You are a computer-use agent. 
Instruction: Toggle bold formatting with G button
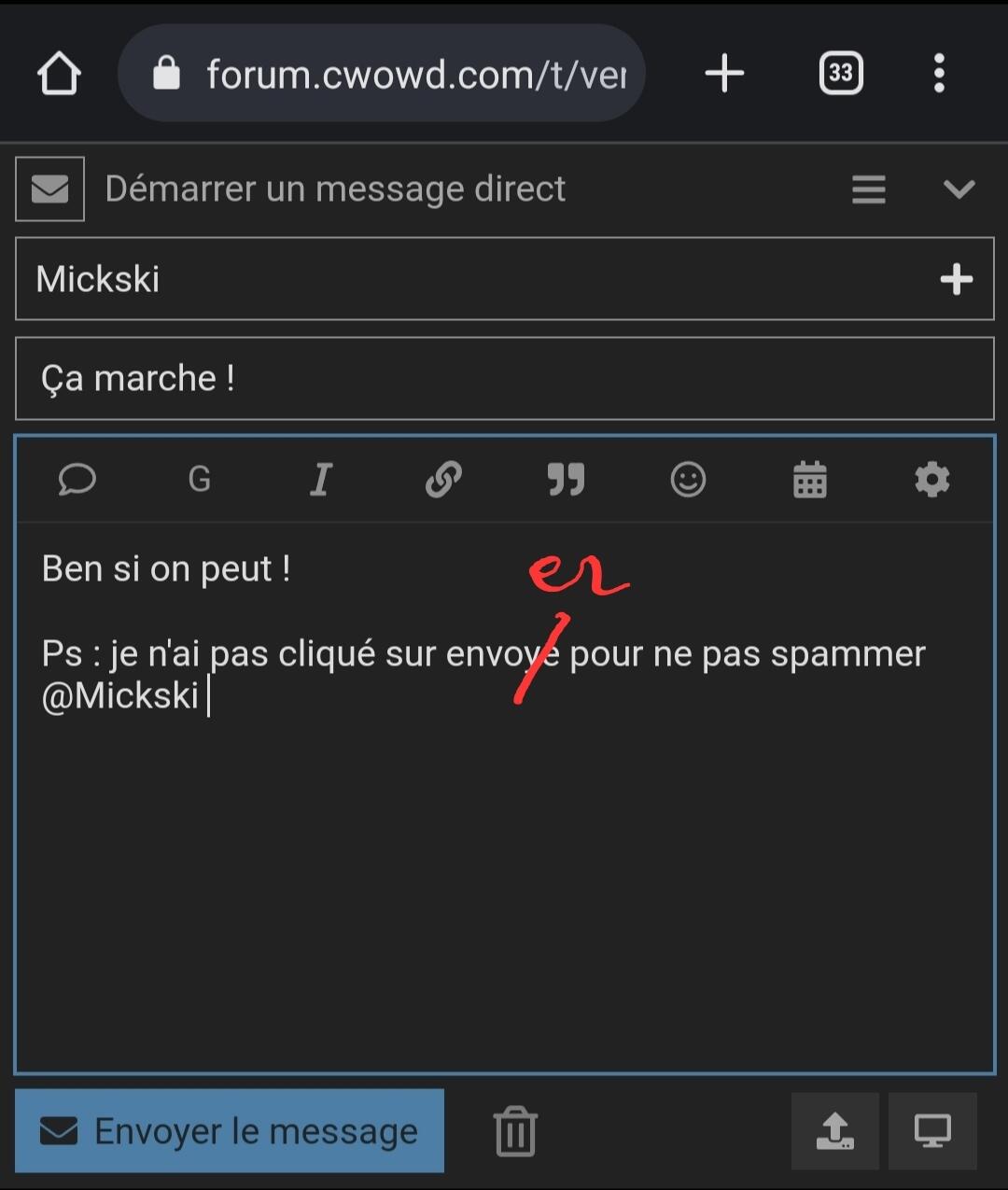200,480
